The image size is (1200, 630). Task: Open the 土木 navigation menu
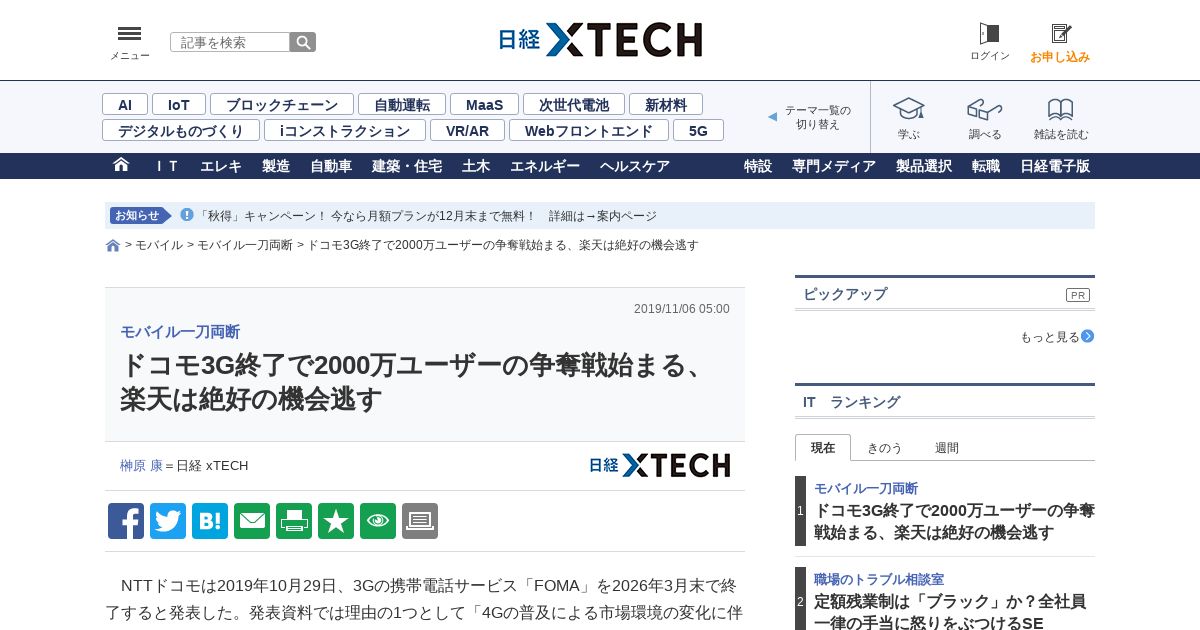coord(476,166)
